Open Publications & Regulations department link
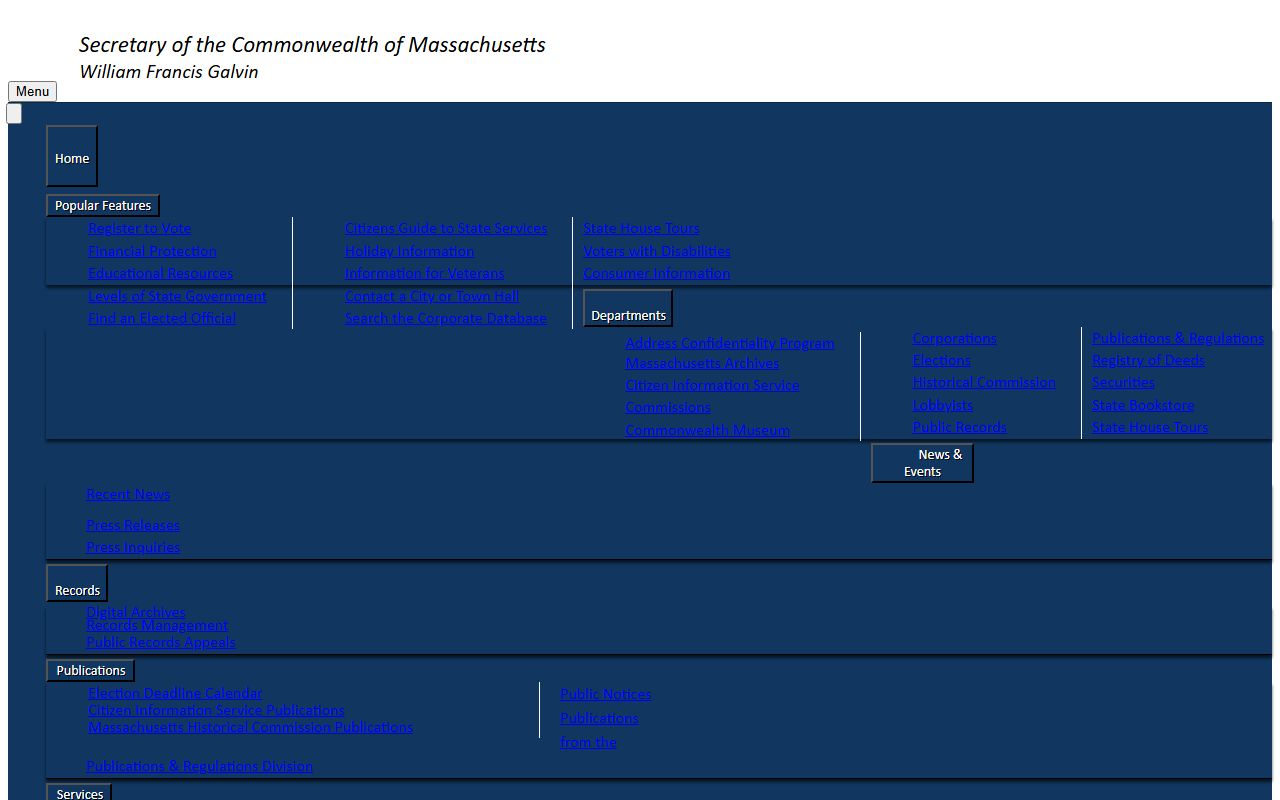1280x800 pixels. (1178, 338)
